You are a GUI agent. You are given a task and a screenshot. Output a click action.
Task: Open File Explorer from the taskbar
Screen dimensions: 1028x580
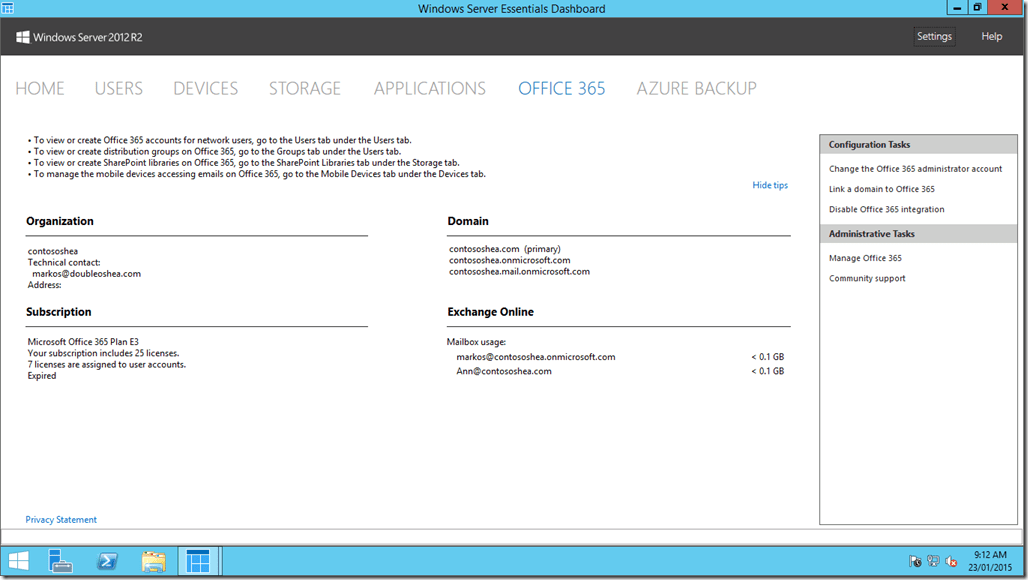tap(153, 561)
